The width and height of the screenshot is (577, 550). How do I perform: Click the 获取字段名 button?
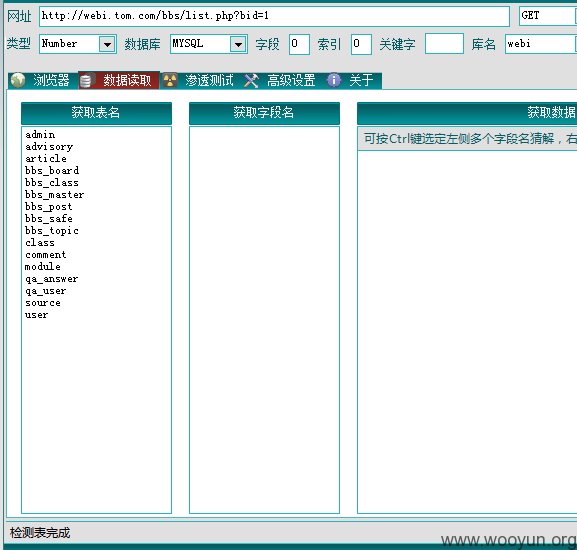(x=264, y=113)
